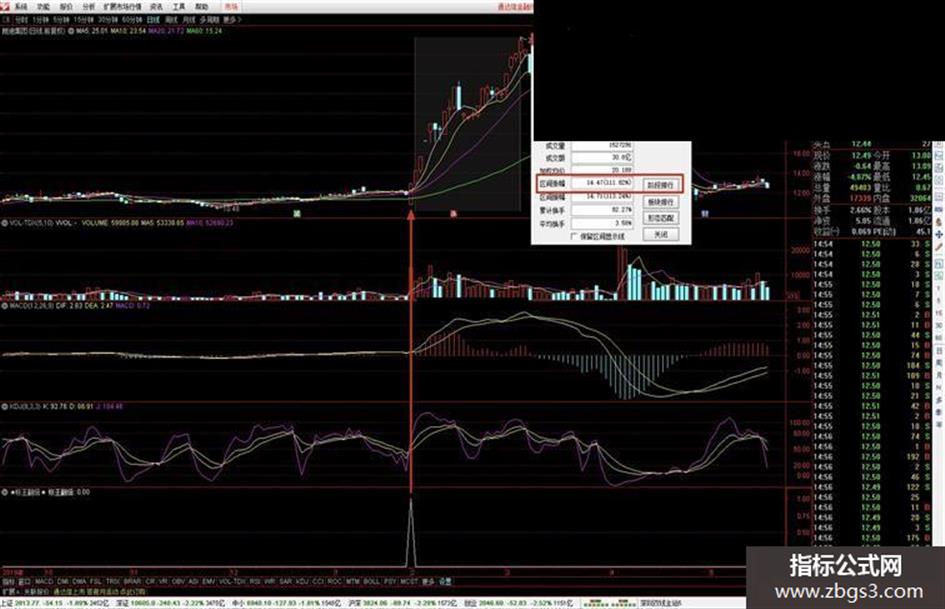This screenshot has height=609, width=945.
Task: Open the 资讯 menu
Action: coord(156,7)
